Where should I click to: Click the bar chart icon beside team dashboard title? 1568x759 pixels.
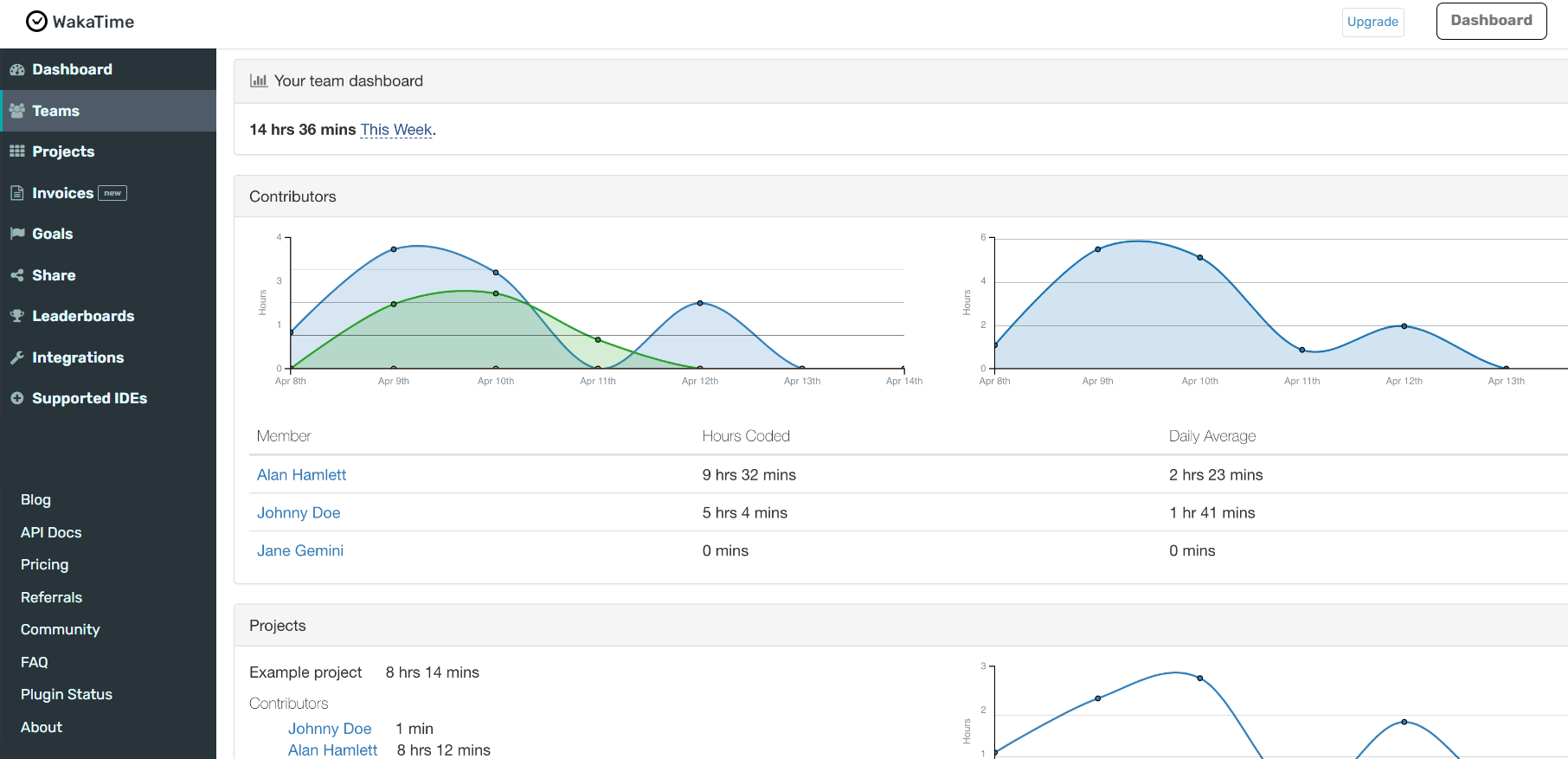(x=259, y=80)
